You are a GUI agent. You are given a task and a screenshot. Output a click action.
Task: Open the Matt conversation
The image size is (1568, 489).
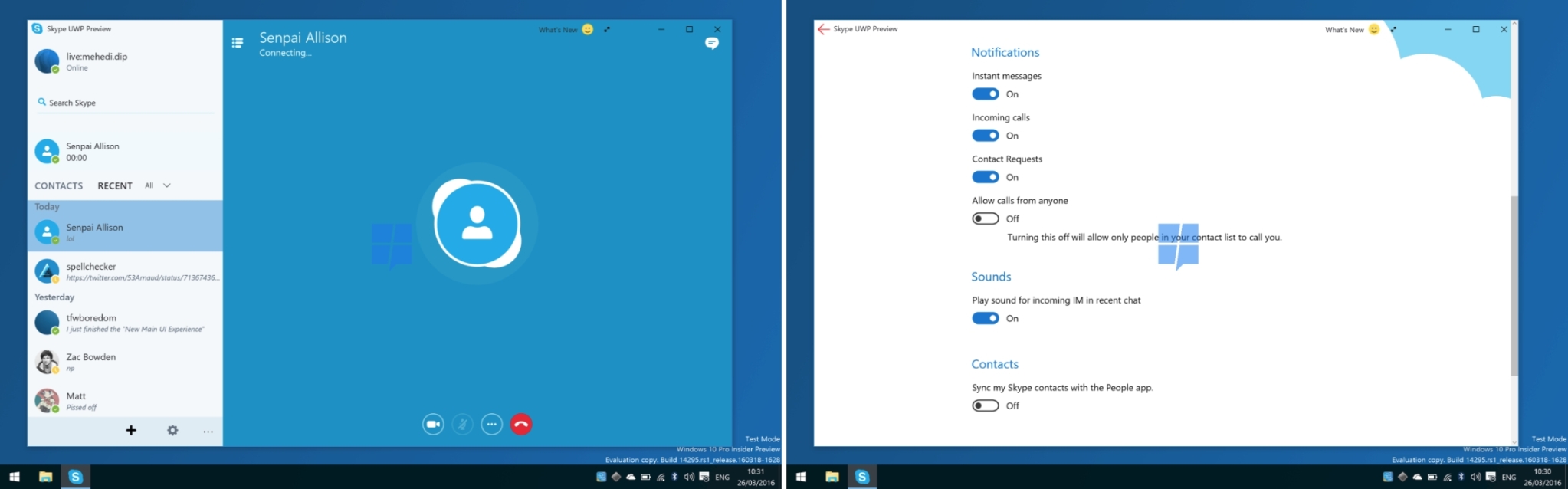(x=125, y=401)
